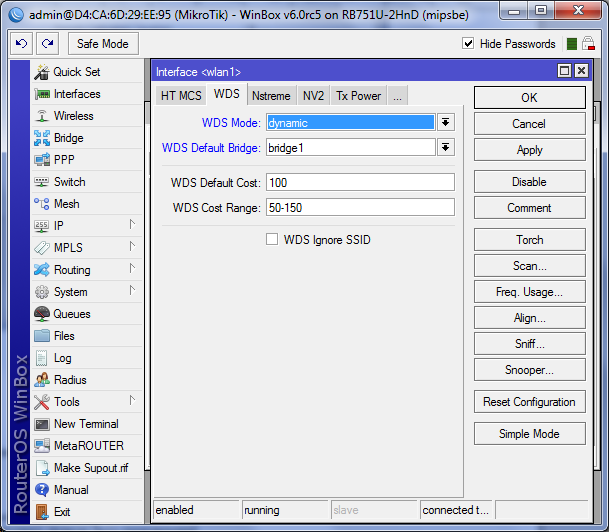The height and width of the screenshot is (532, 609).
Task: Open Wireless menu icon
Action: [x=42, y=116]
